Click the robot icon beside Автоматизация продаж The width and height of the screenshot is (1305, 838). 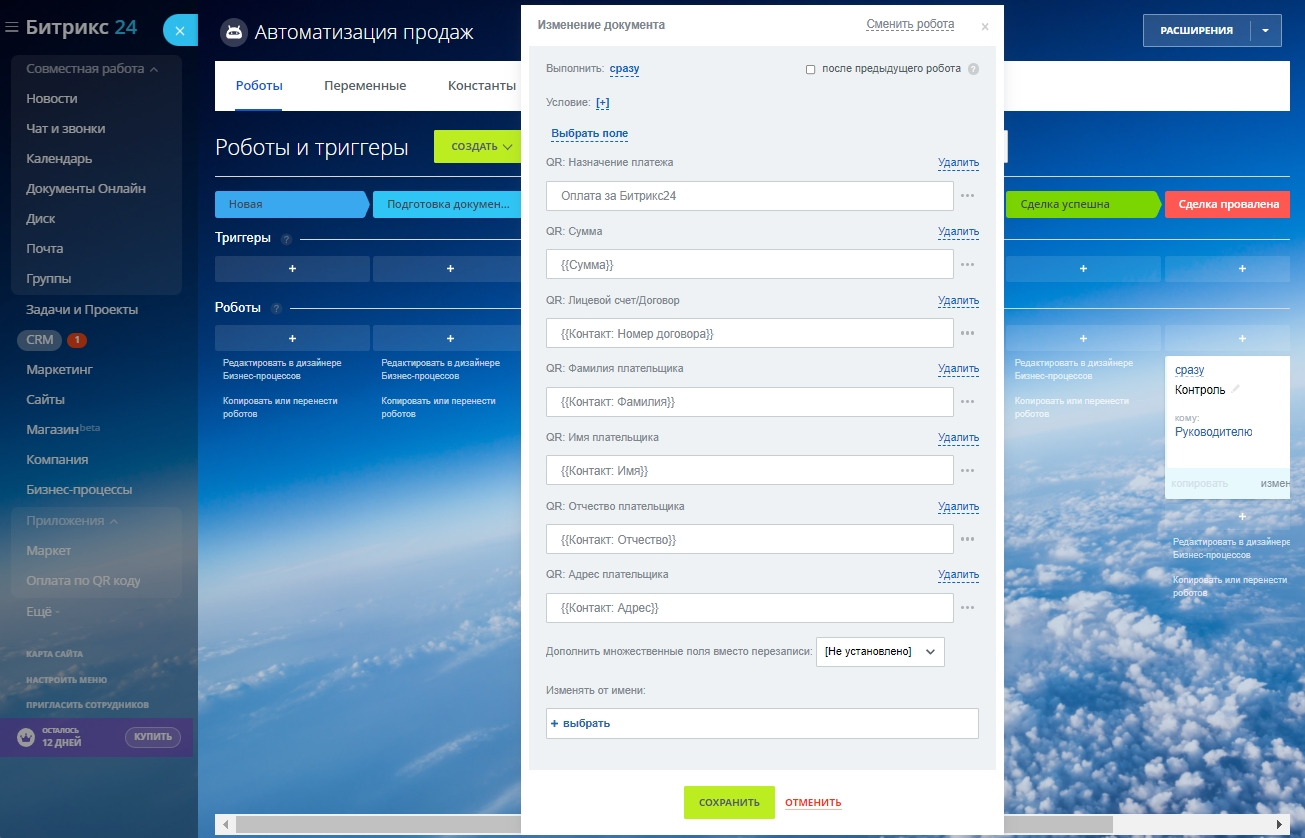point(234,32)
